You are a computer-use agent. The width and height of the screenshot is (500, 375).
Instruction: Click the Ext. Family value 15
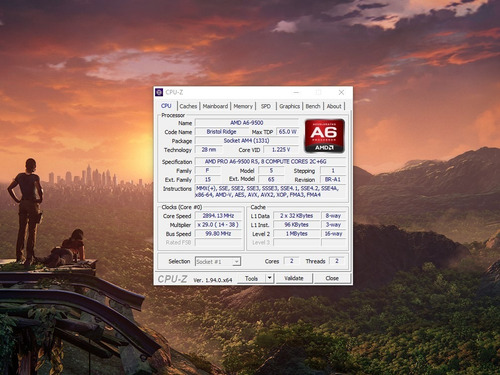[207, 180]
